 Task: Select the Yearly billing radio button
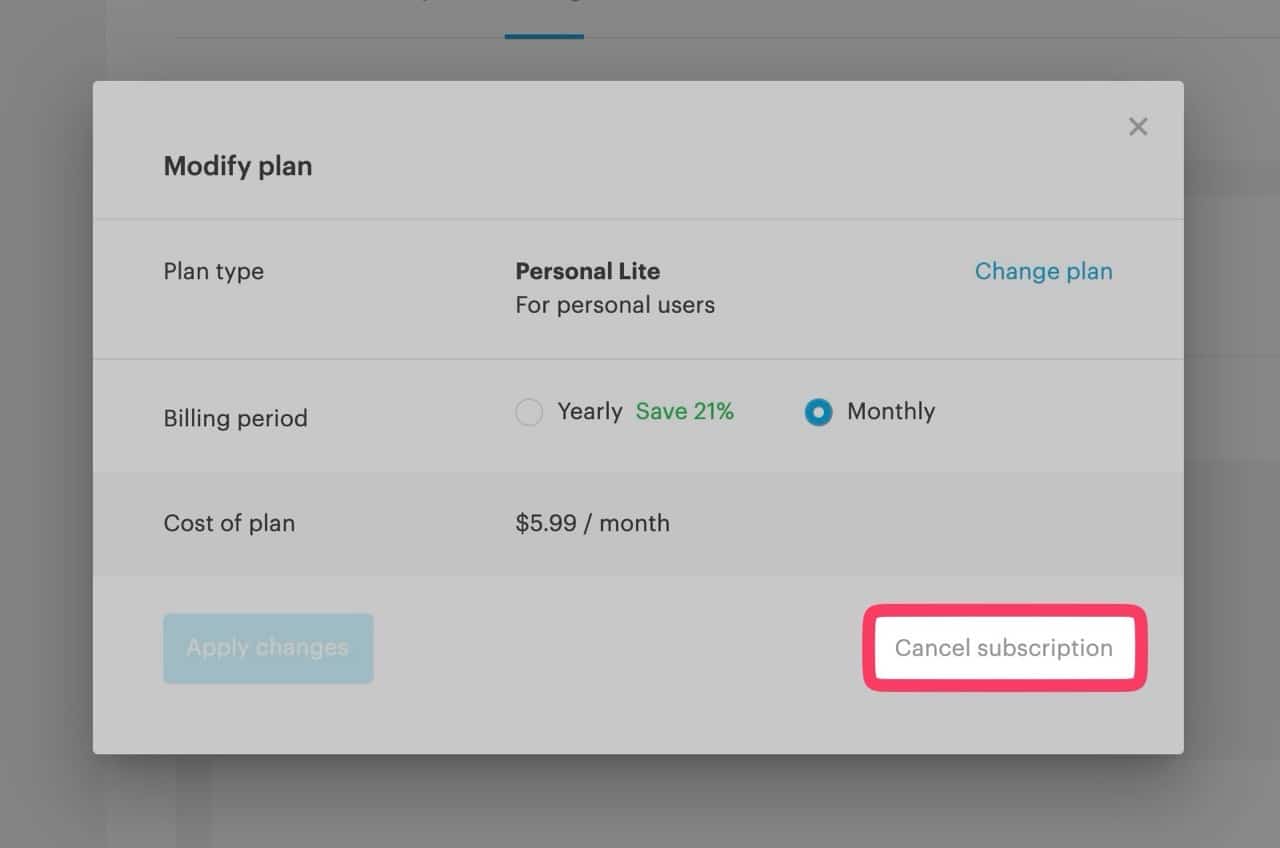pyautogui.click(x=529, y=412)
